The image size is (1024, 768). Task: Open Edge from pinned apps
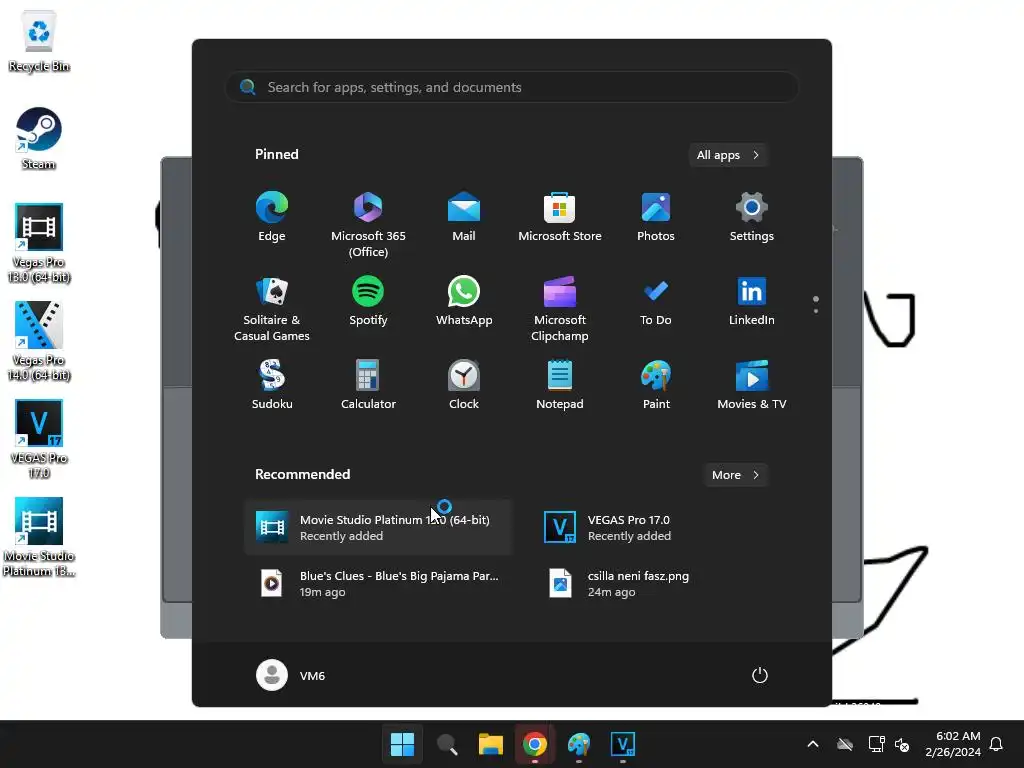[272, 217]
